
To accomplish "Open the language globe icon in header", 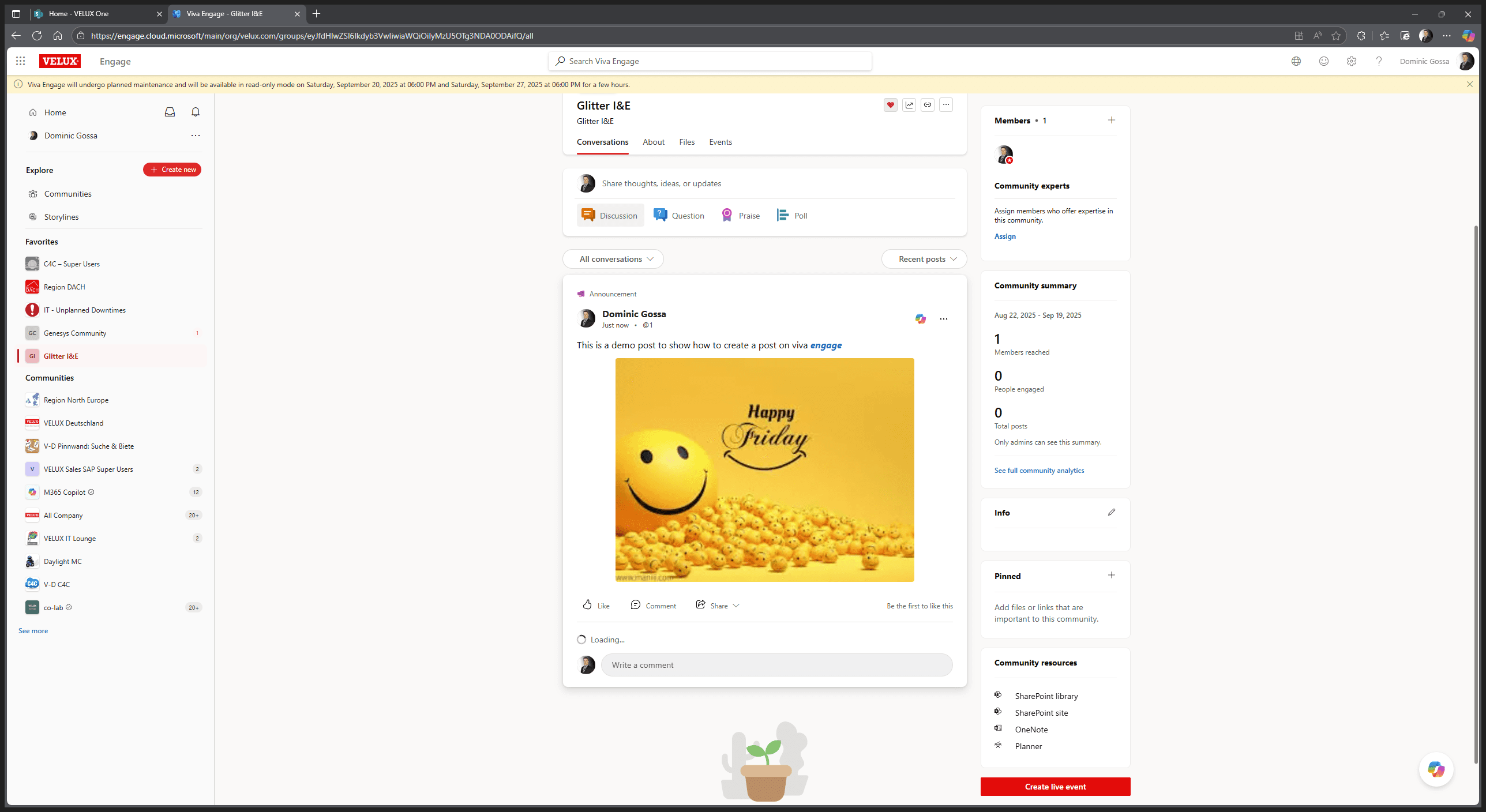I will pyautogui.click(x=1296, y=61).
